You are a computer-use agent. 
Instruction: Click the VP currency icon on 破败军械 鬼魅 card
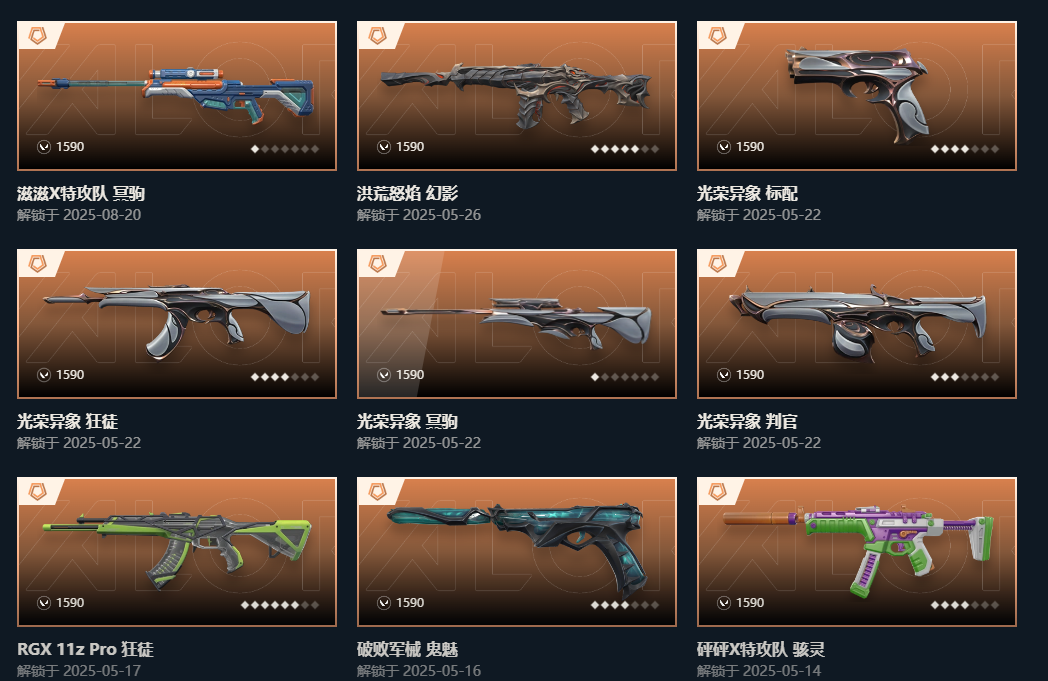coord(384,603)
